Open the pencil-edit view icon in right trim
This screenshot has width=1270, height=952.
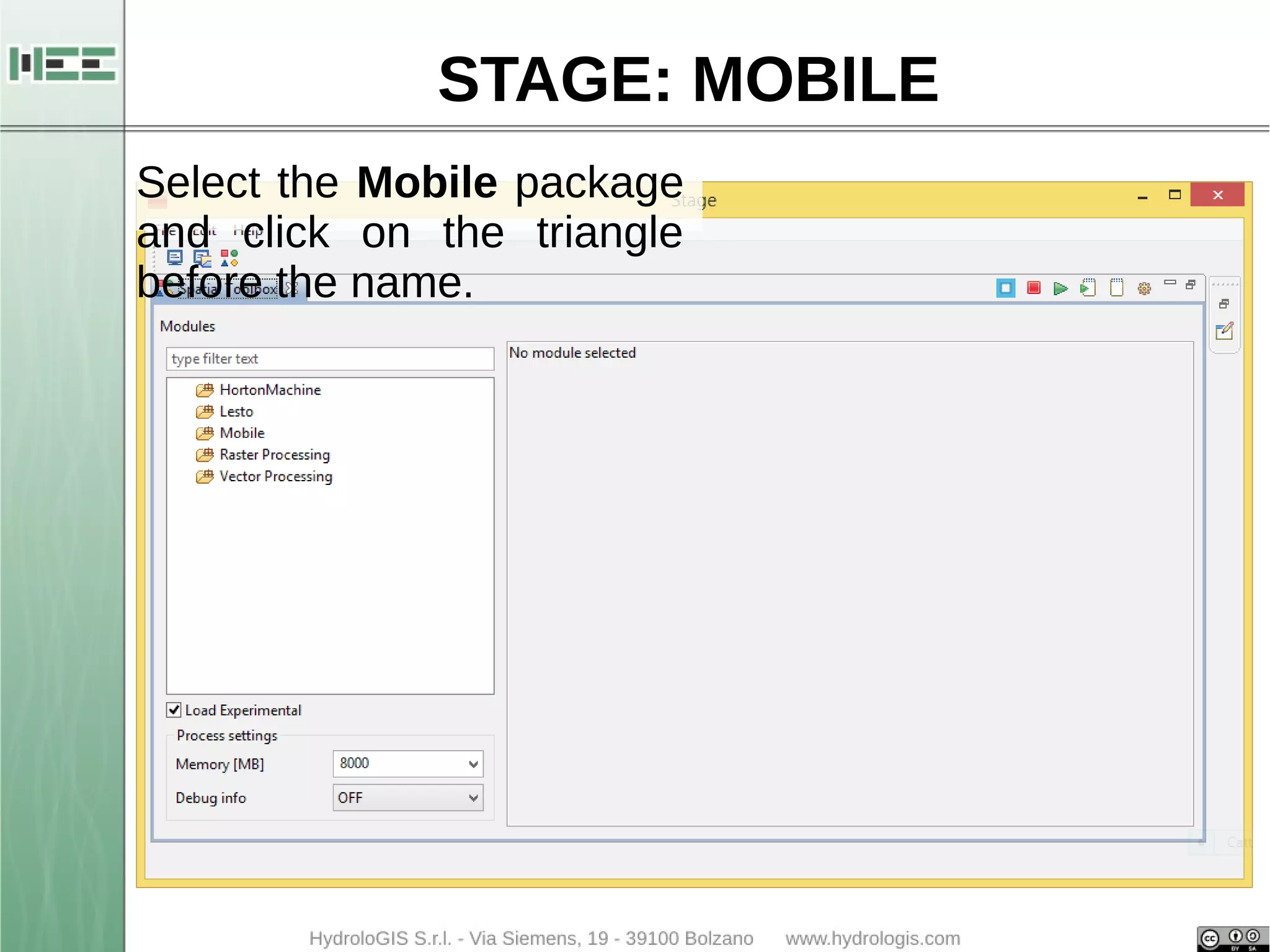click(x=1225, y=331)
